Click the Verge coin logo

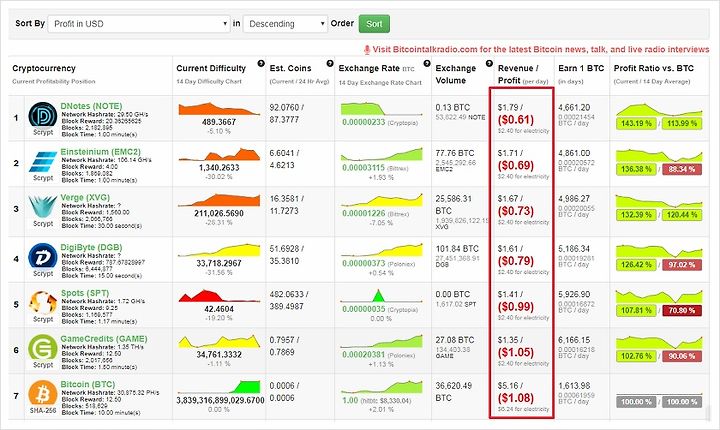click(43, 206)
